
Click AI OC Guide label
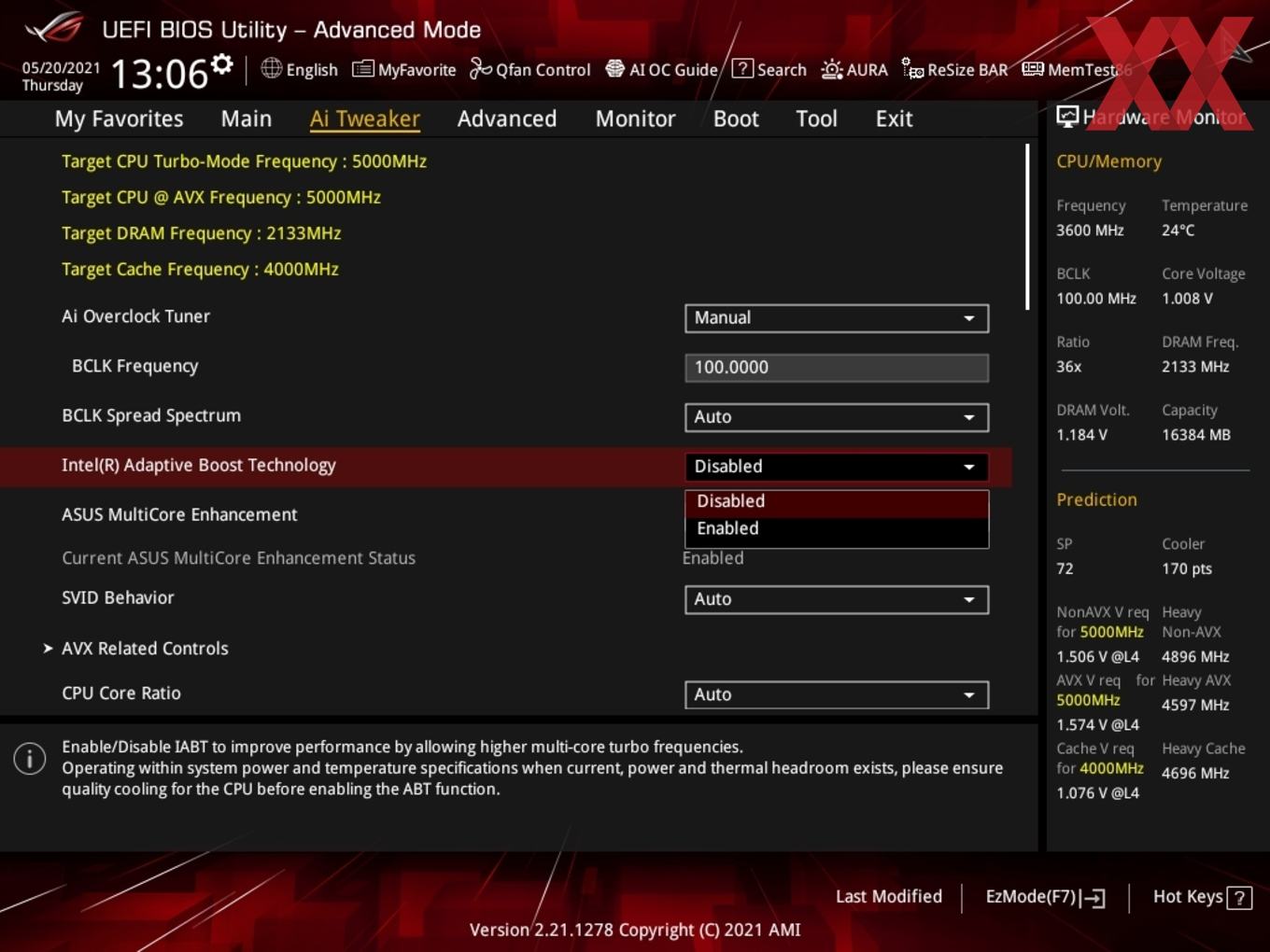pyautogui.click(x=673, y=70)
